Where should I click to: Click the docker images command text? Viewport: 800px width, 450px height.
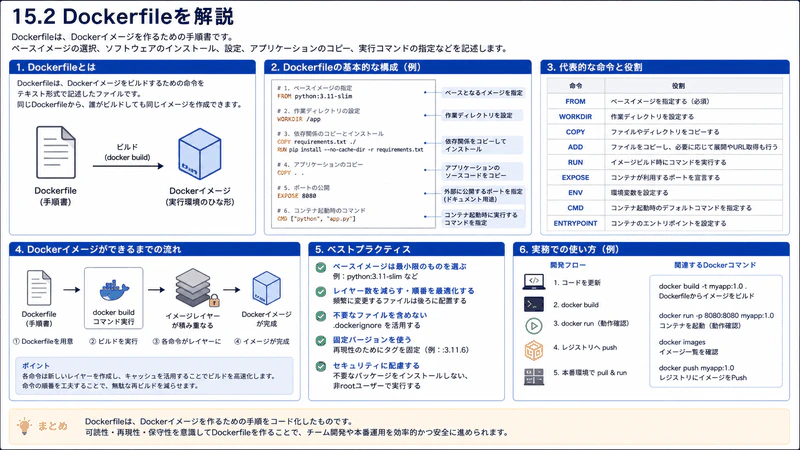682,342
